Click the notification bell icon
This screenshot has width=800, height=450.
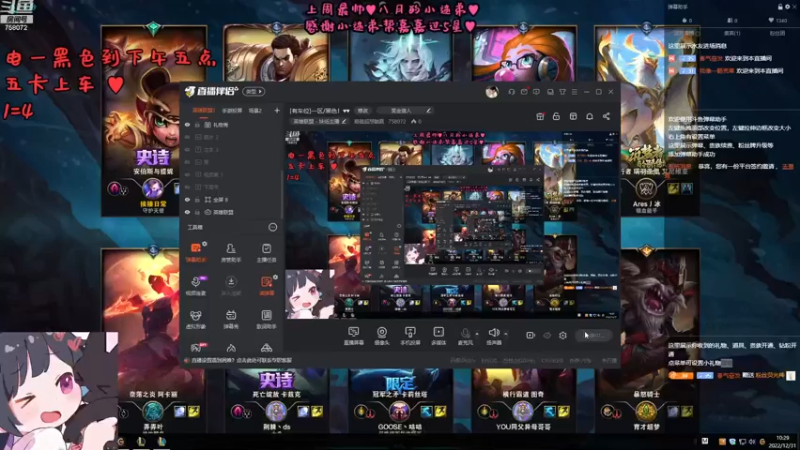click(x=590, y=116)
